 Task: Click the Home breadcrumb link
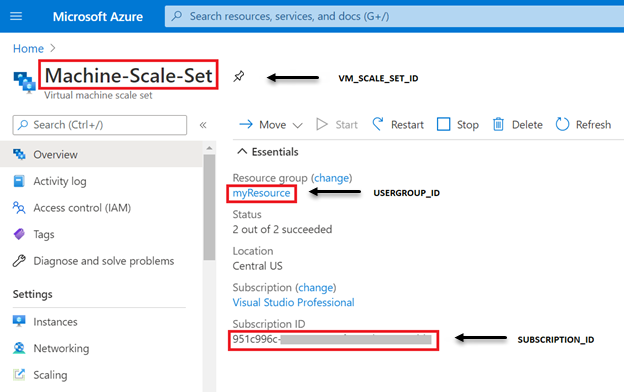28,49
